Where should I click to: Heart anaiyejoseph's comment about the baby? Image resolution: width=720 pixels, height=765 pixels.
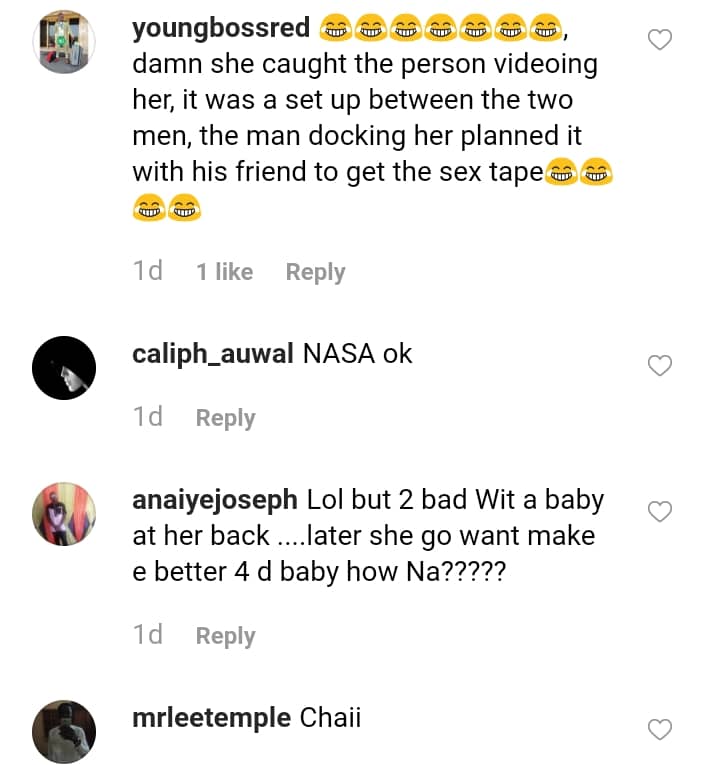click(x=660, y=512)
